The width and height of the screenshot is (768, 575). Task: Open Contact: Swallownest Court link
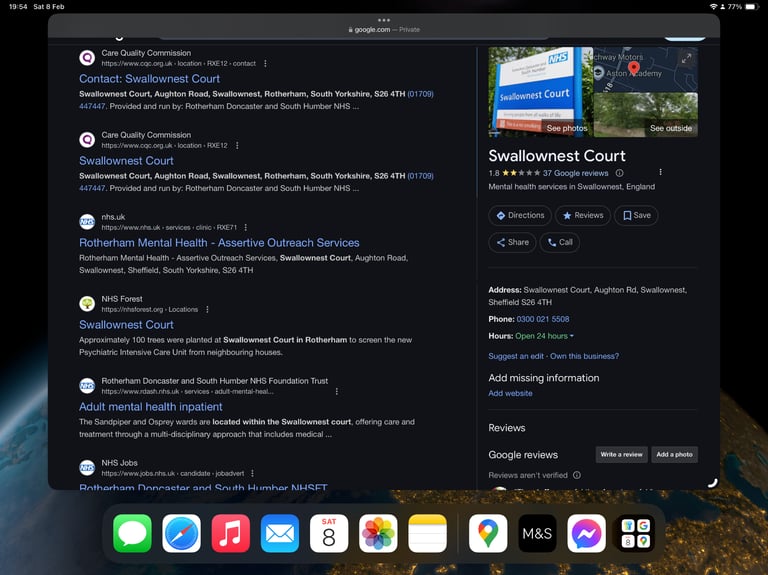[x=149, y=79]
